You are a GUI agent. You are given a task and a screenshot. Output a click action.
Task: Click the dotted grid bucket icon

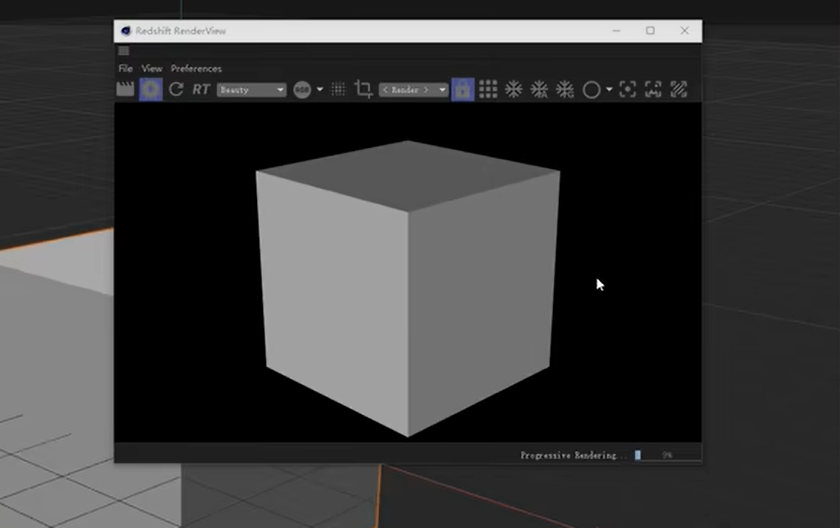pos(338,90)
